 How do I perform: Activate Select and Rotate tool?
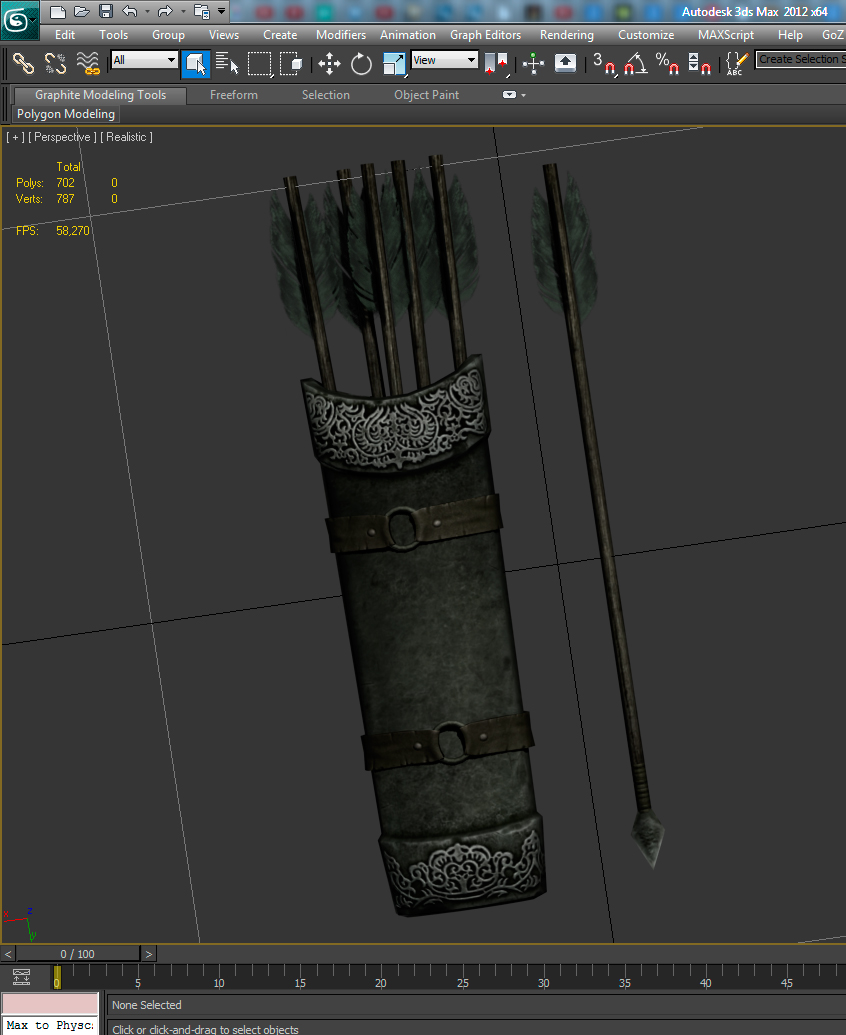point(361,64)
